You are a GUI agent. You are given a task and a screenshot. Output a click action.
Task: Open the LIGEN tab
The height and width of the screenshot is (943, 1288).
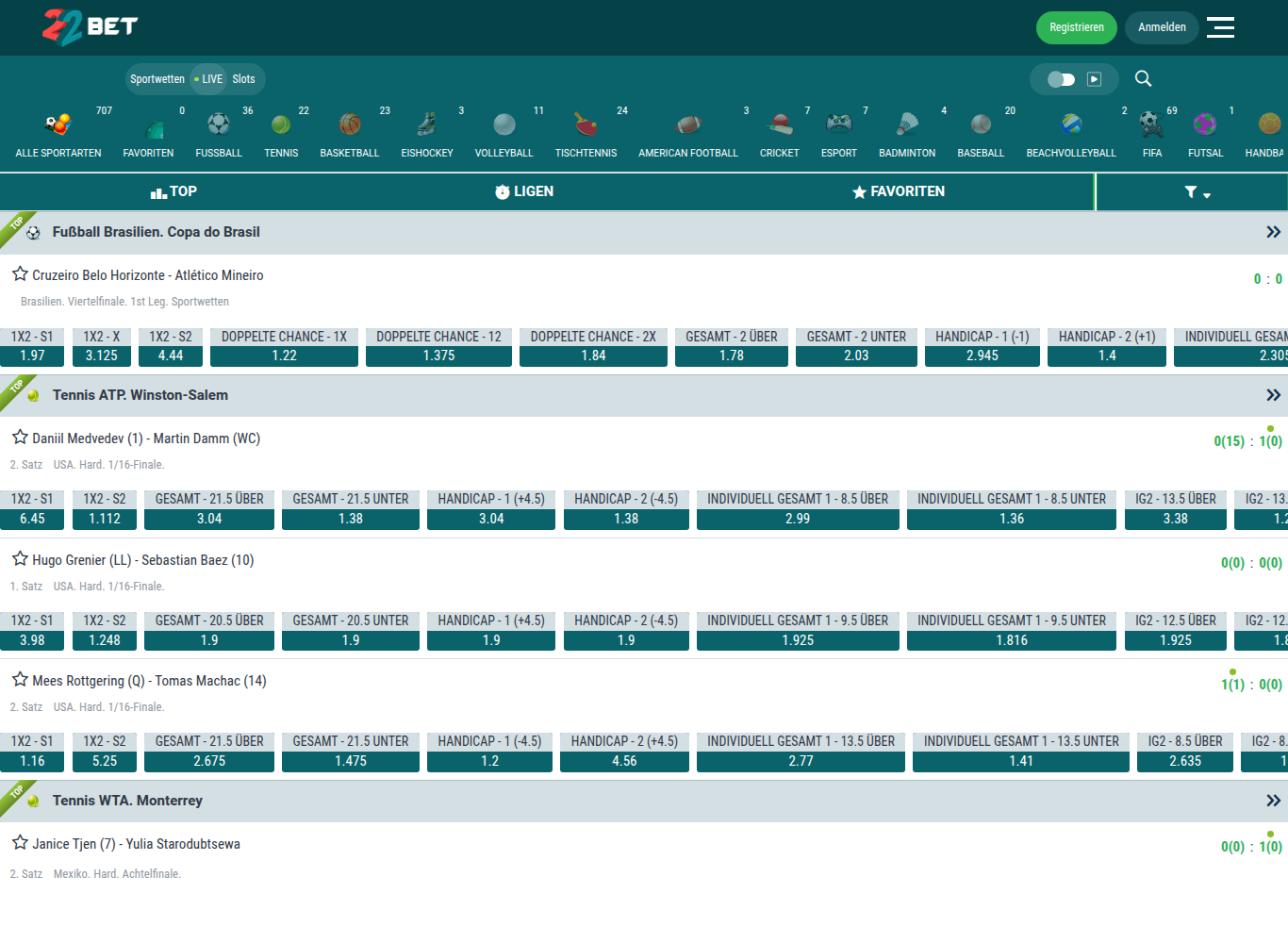coord(524,191)
